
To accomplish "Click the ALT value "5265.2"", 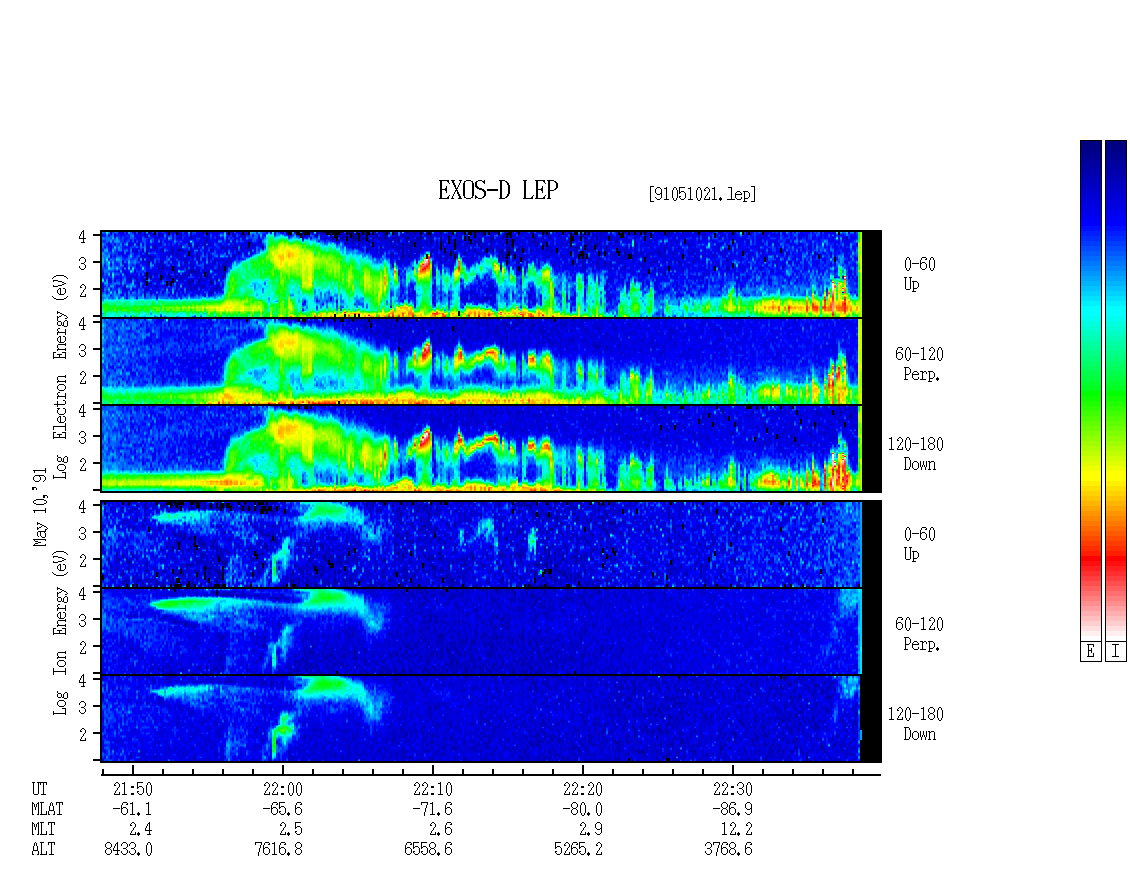I will click(x=578, y=850).
